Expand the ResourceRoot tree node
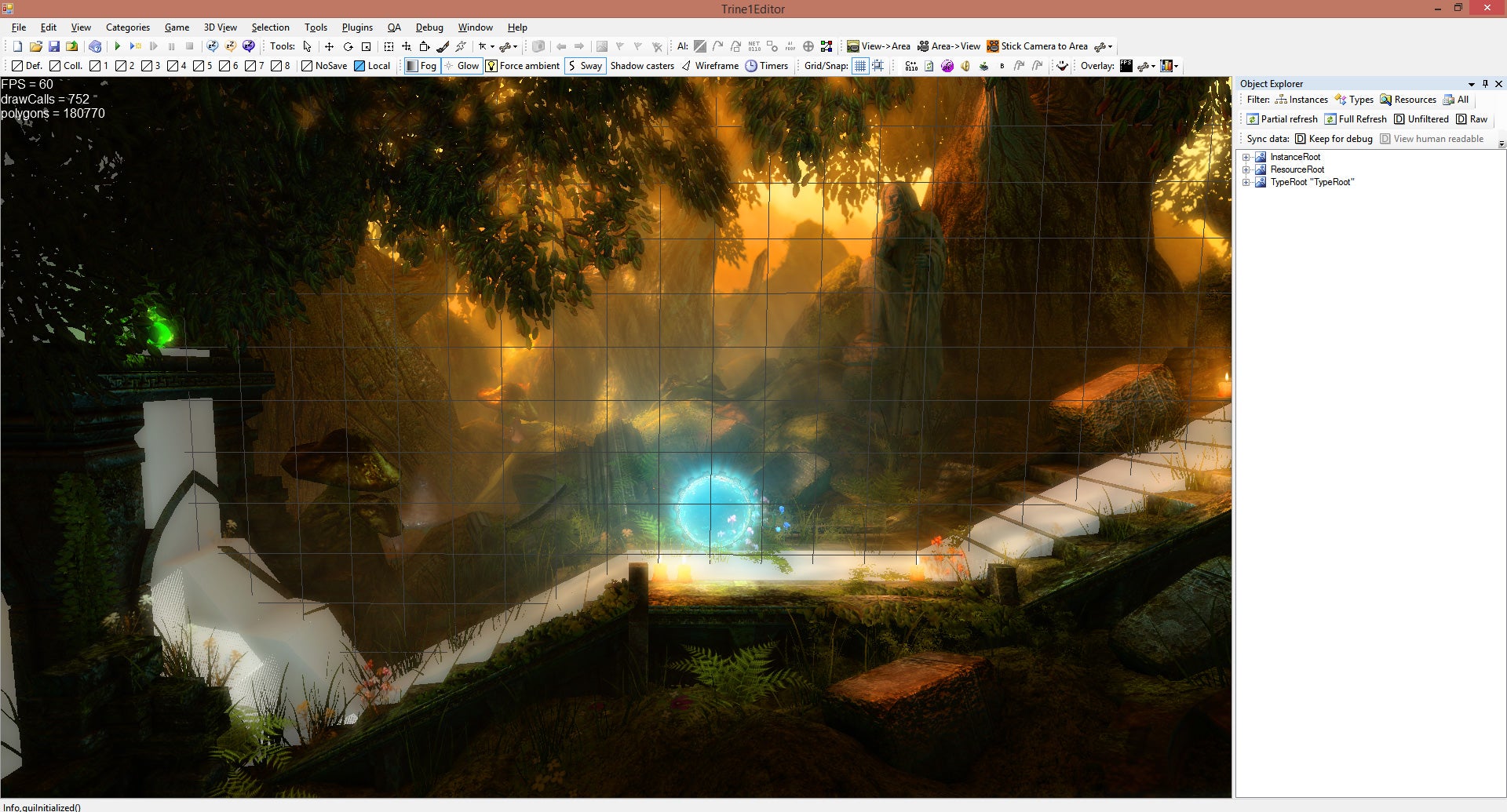The height and width of the screenshot is (812, 1507). click(x=1246, y=169)
